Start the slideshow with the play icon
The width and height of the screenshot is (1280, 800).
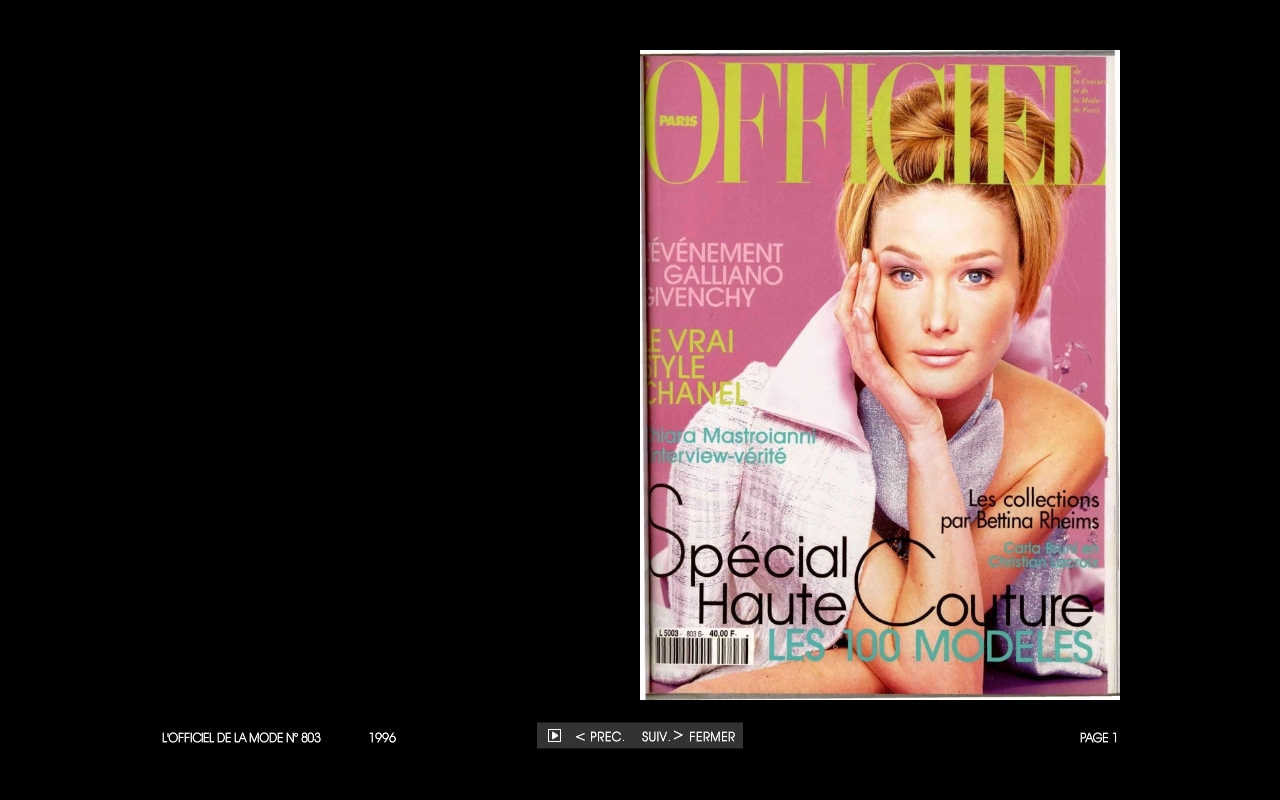[554, 736]
